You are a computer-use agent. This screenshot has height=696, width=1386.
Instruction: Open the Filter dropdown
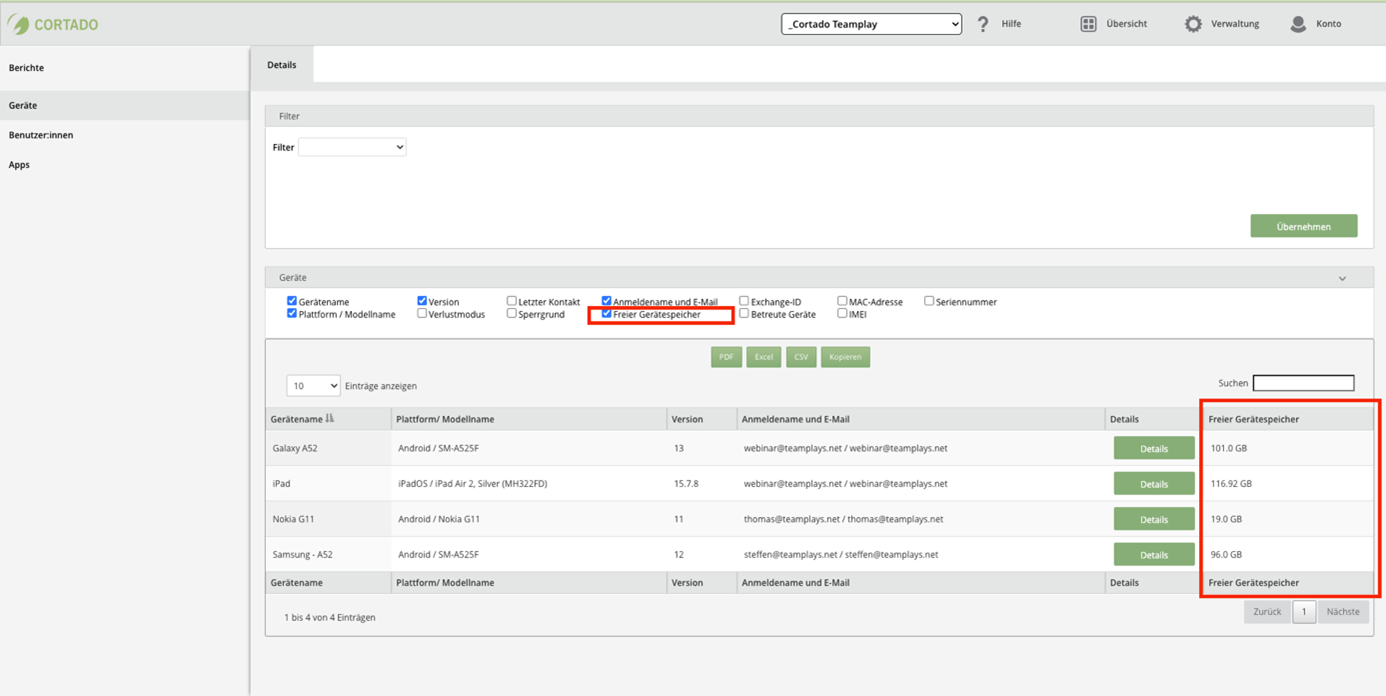(352, 147)
